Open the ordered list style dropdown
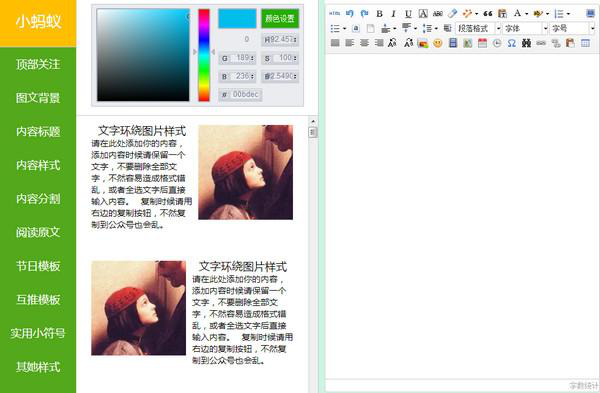The width and height of the screenshot is (600, 393). tap(568, 14)
